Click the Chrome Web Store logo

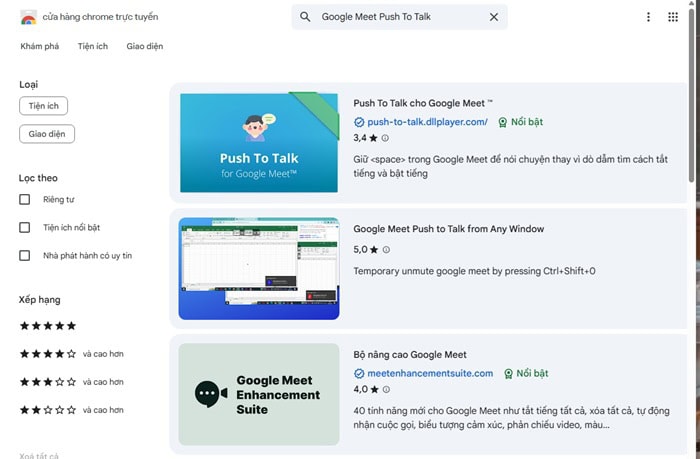pyautogui.click(x=29, y=17)
